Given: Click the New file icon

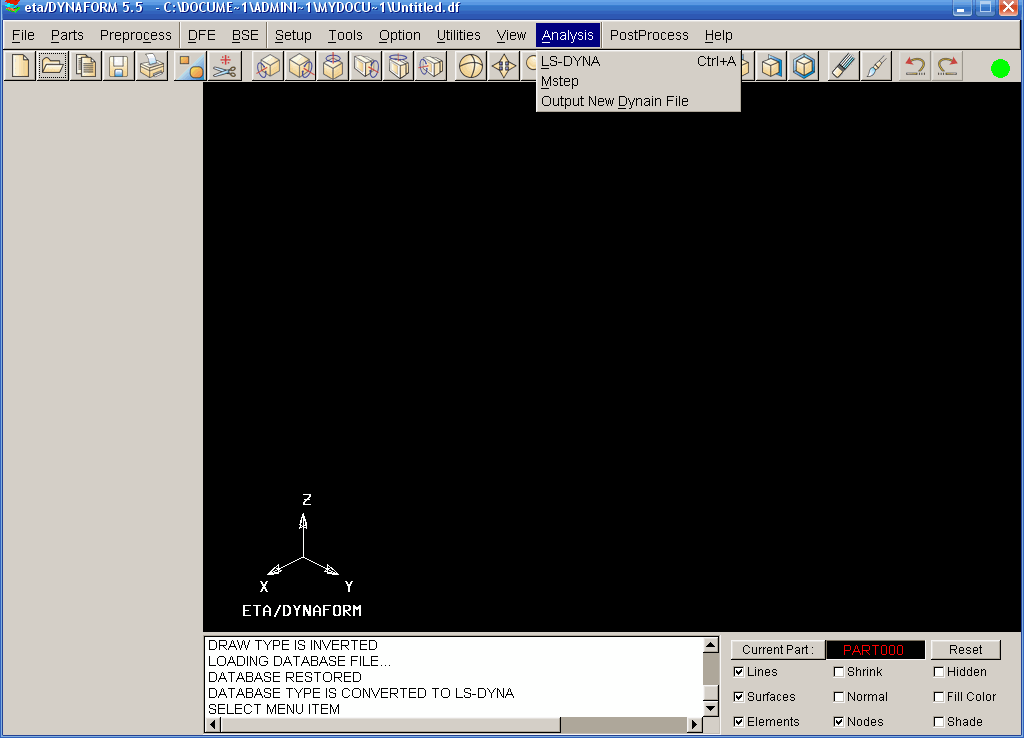Looking at the screenshot, I should click(x=20, y=67).
